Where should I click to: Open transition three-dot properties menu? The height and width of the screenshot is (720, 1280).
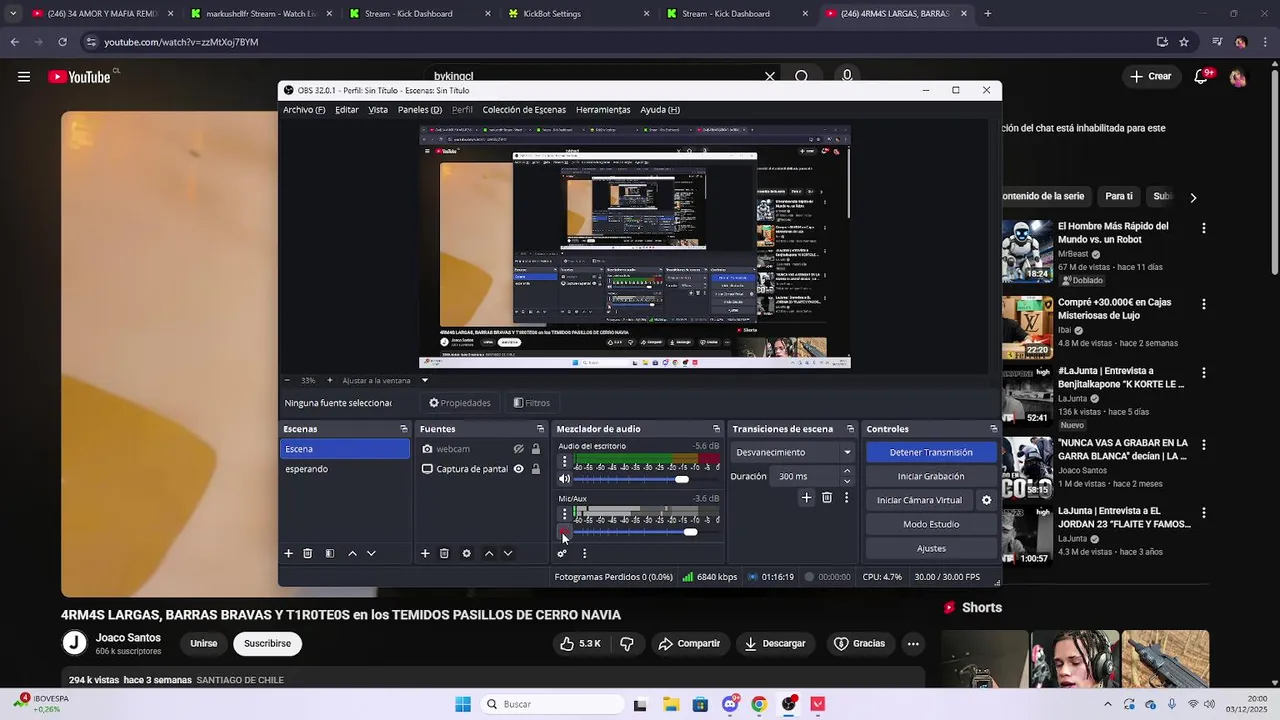(846, 497)
